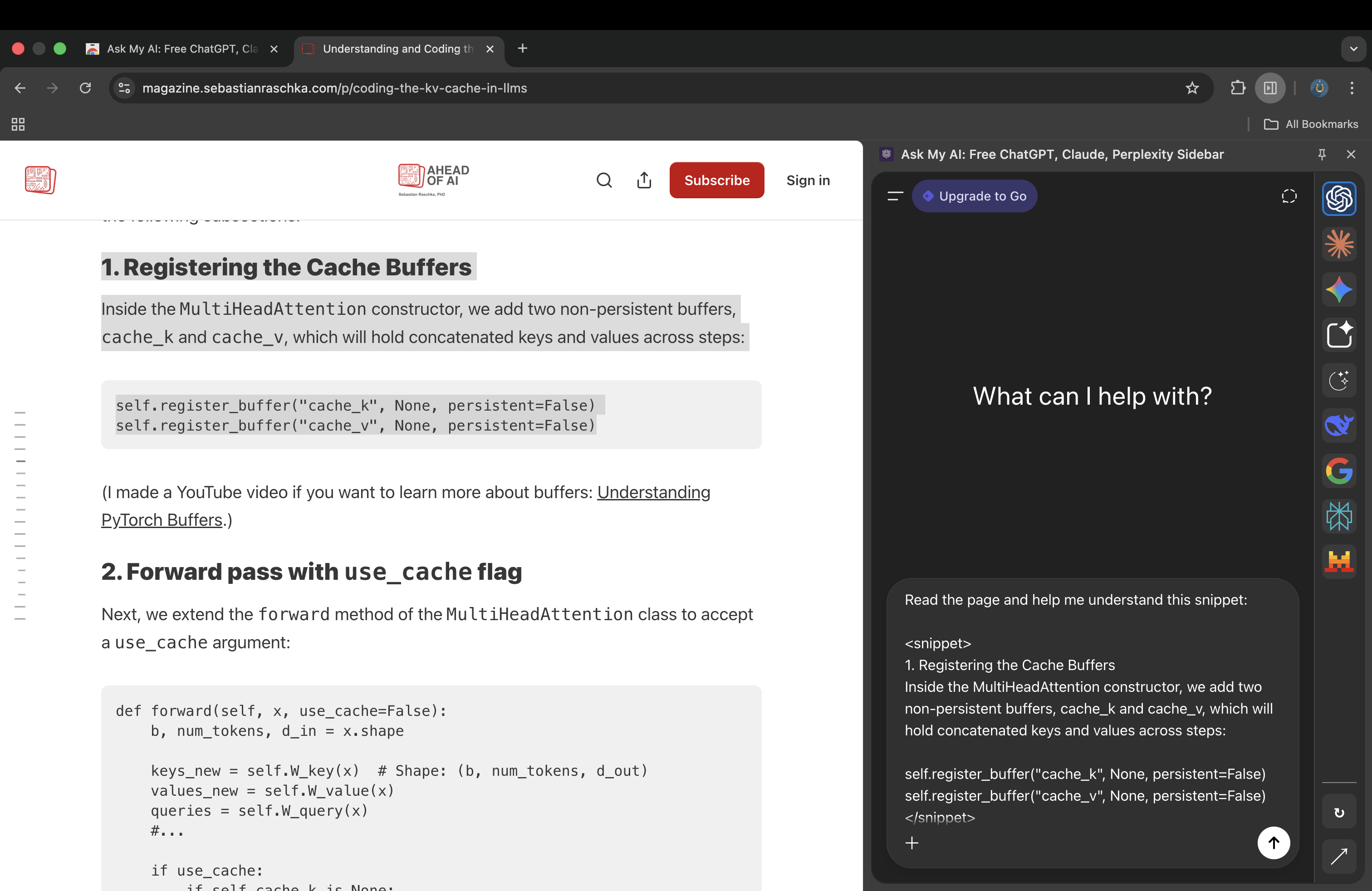Screen dimensions: 1372x891
Task: Open the browser tab overflow chevron
Action: pos(1353,49)
